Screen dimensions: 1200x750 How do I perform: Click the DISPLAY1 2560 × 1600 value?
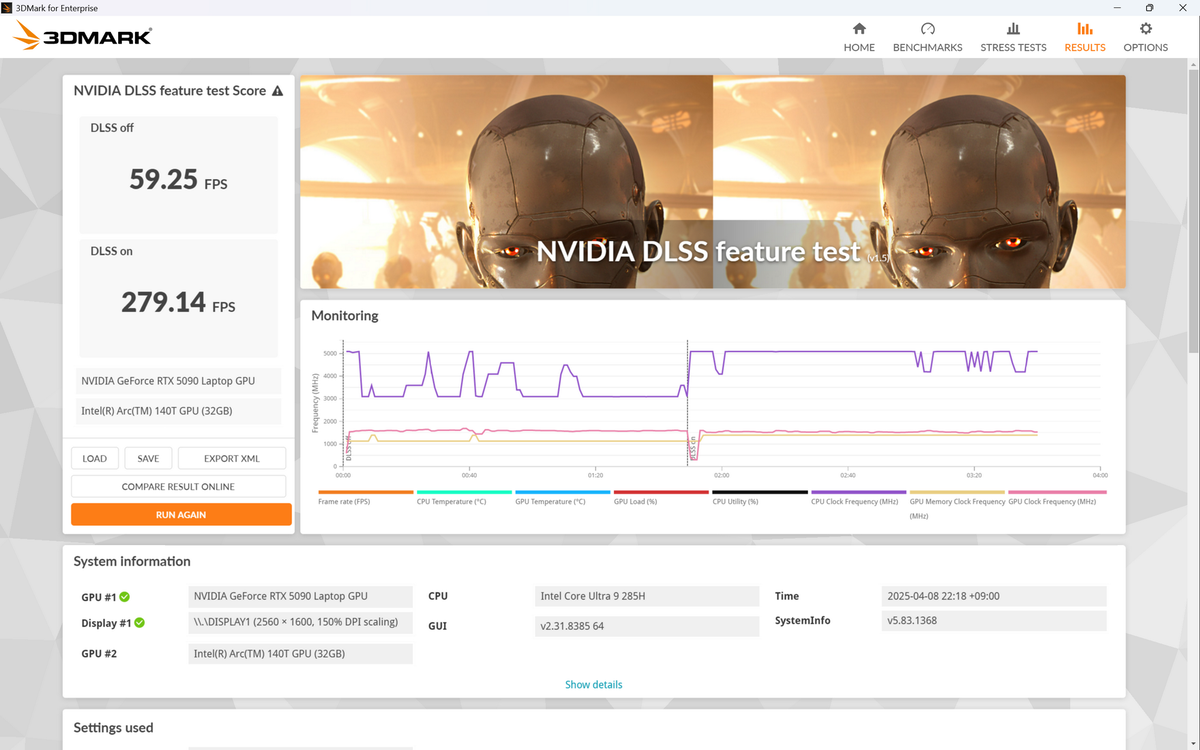[300, 622]
